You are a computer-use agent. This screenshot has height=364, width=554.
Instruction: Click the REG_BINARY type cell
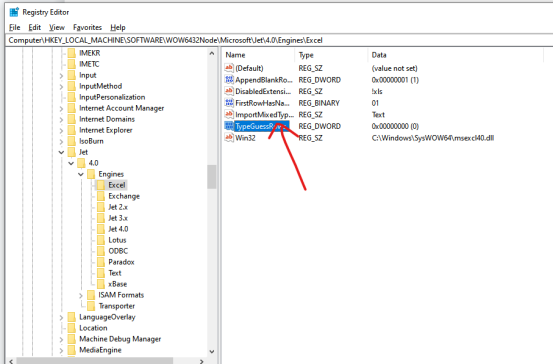319,103
